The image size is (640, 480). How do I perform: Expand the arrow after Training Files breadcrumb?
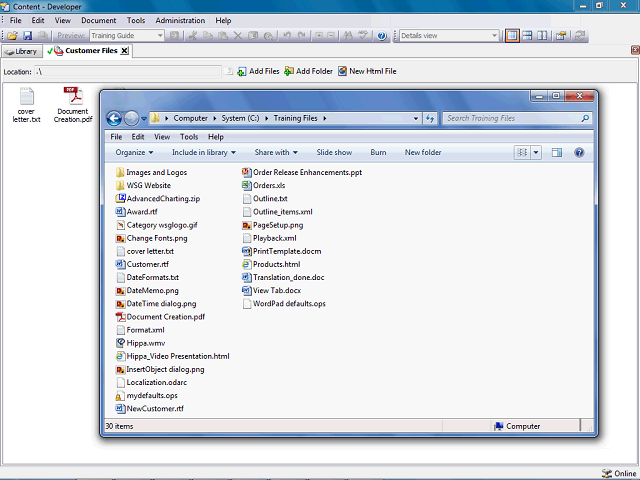(x=325, y=118)
